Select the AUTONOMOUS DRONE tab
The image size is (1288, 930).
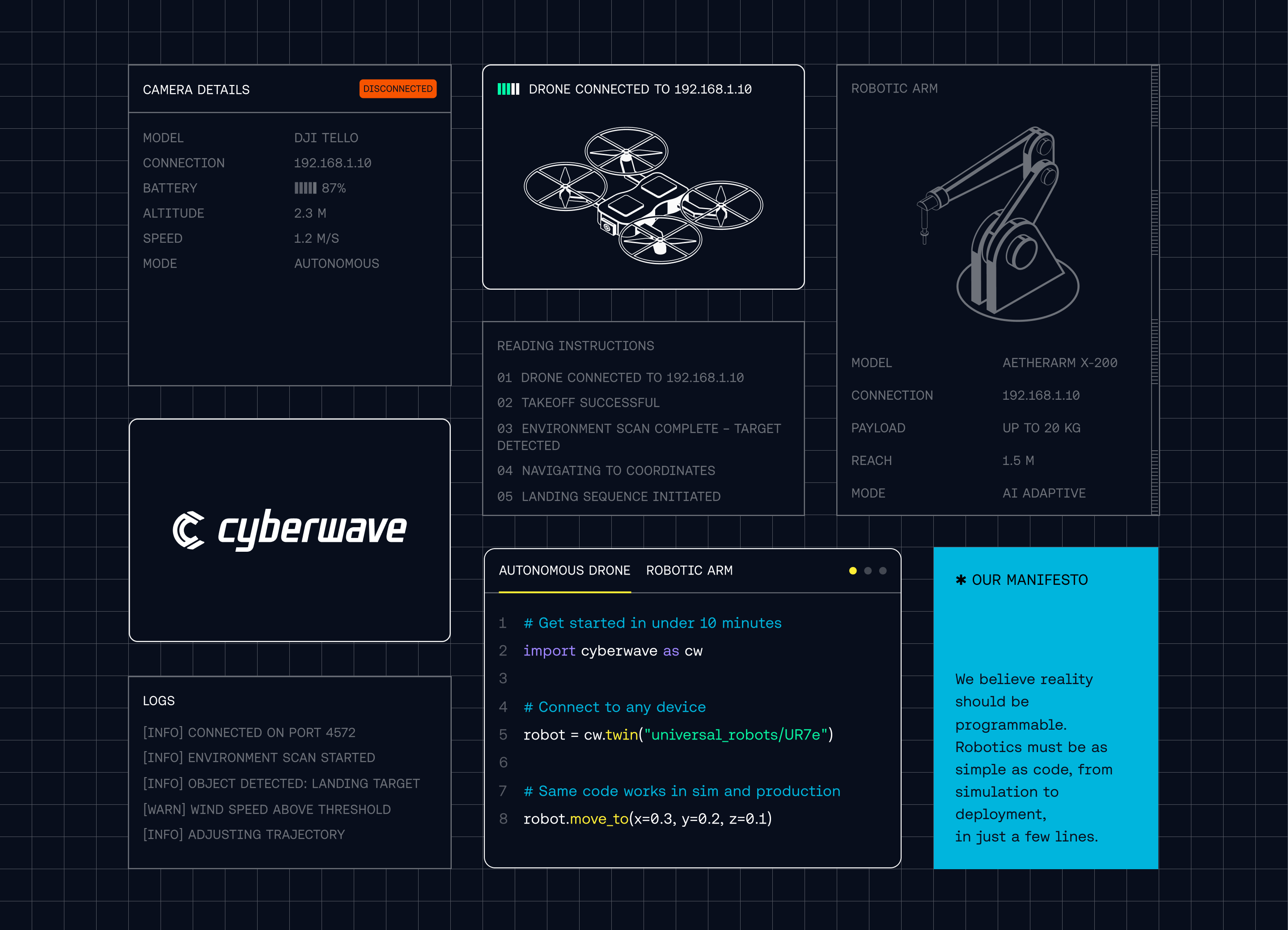tap(564, 570)
